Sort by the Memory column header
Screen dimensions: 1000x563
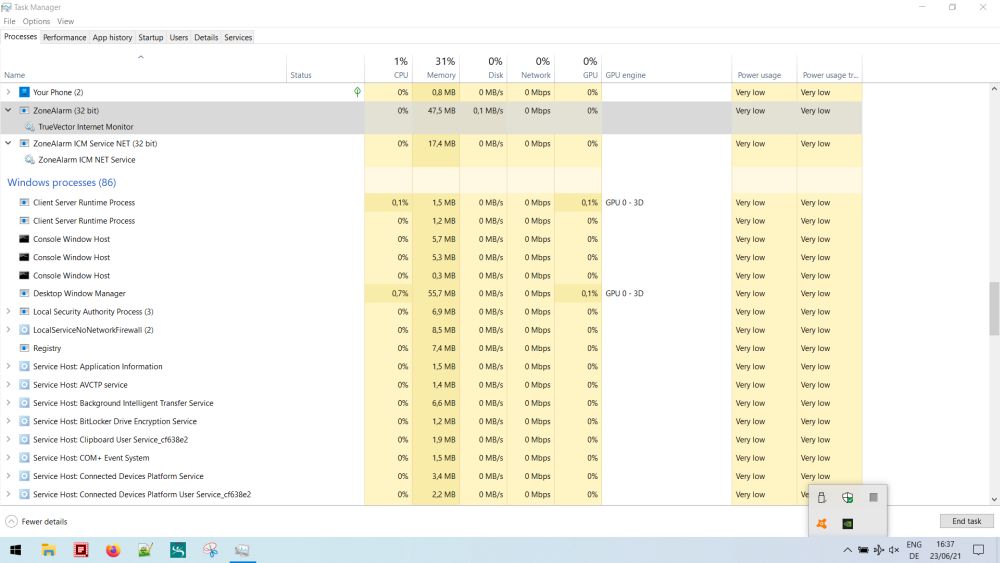[x=436, y=68]
